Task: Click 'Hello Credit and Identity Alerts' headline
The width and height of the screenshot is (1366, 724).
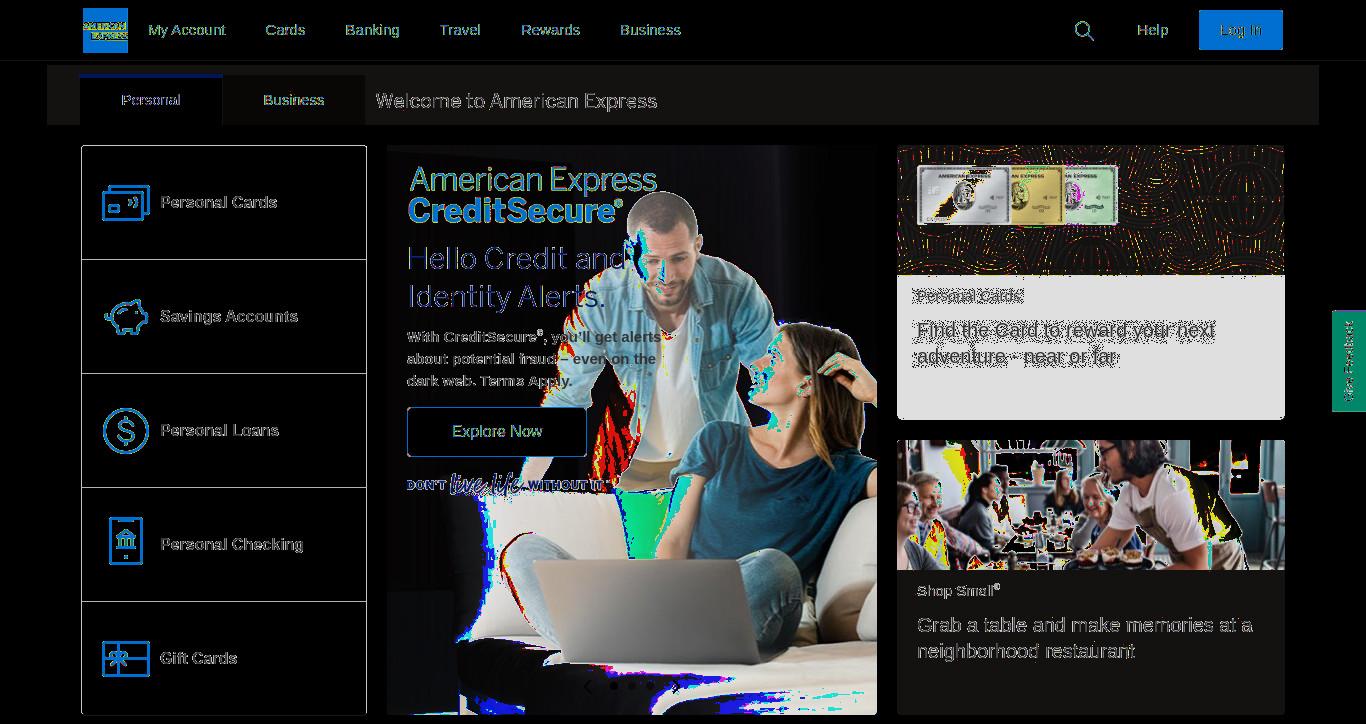Action: (517, 278)
